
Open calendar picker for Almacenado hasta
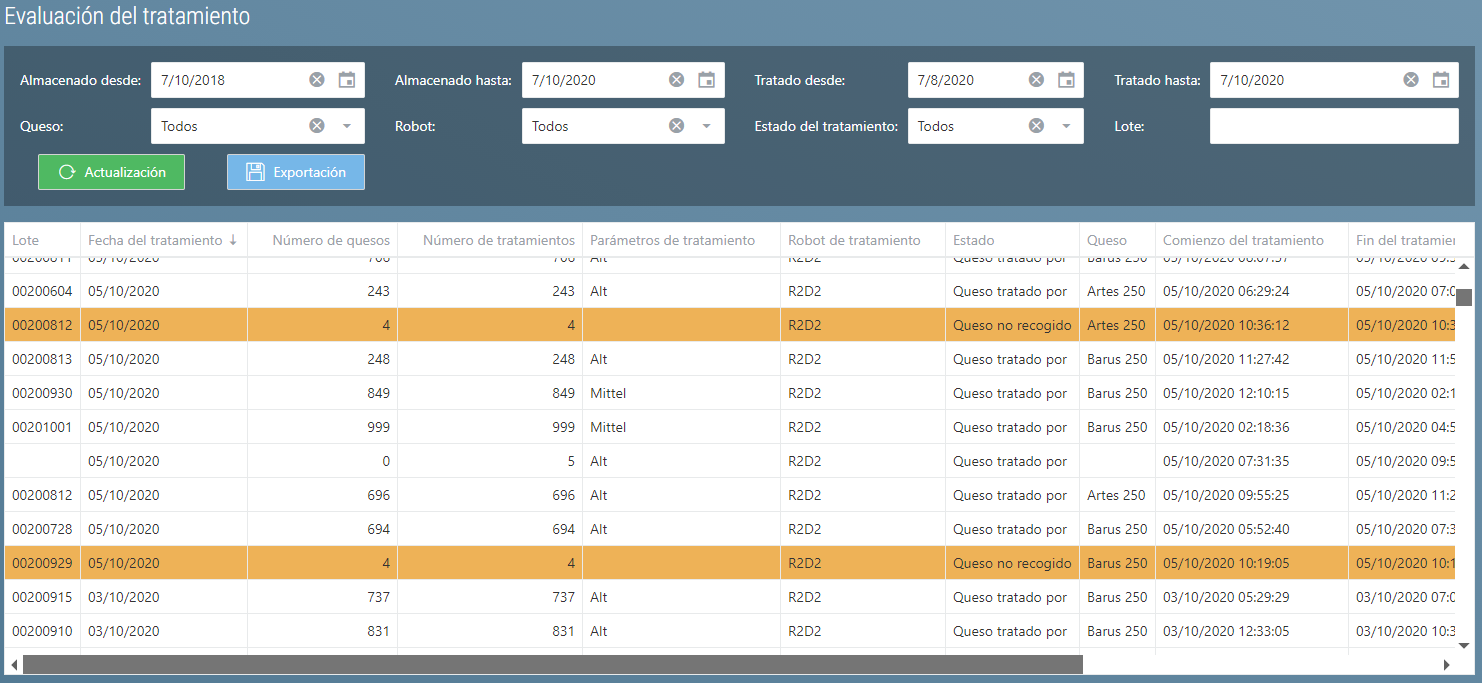[x=707, y=80]
